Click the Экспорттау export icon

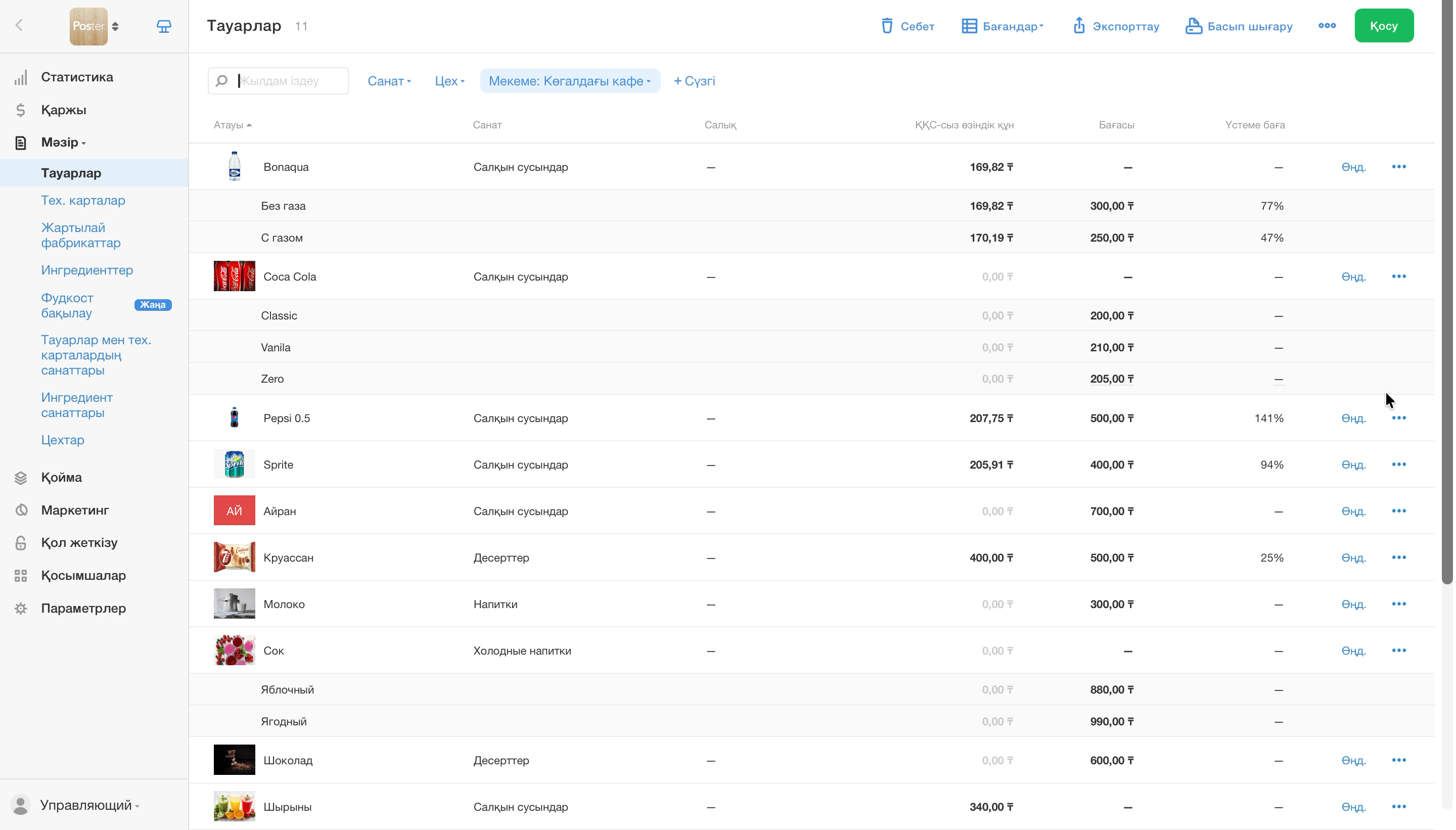[x=1079, y=26]
